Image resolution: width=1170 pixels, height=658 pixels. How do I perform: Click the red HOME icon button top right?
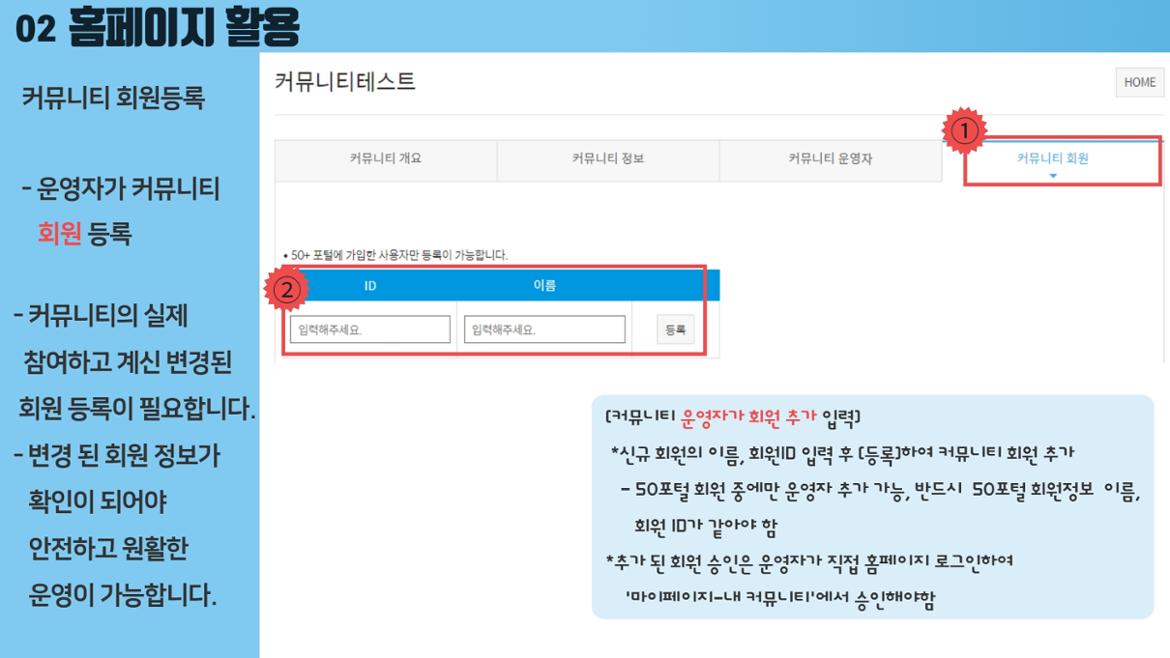tap(1139, 82)
